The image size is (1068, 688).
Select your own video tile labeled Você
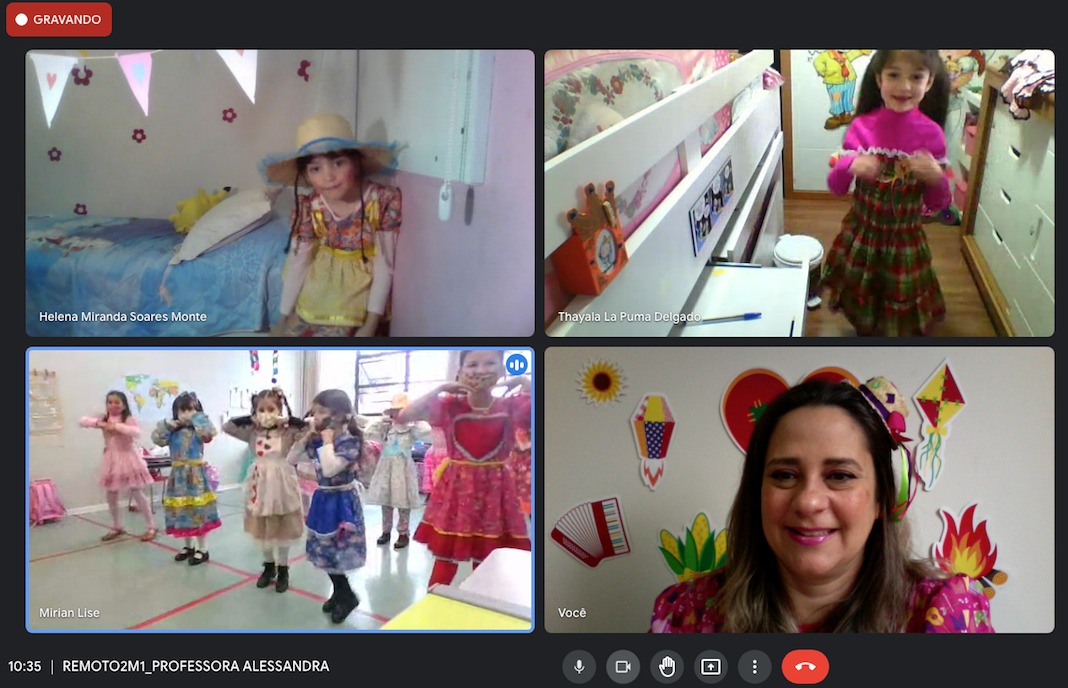tap(799, 490)
